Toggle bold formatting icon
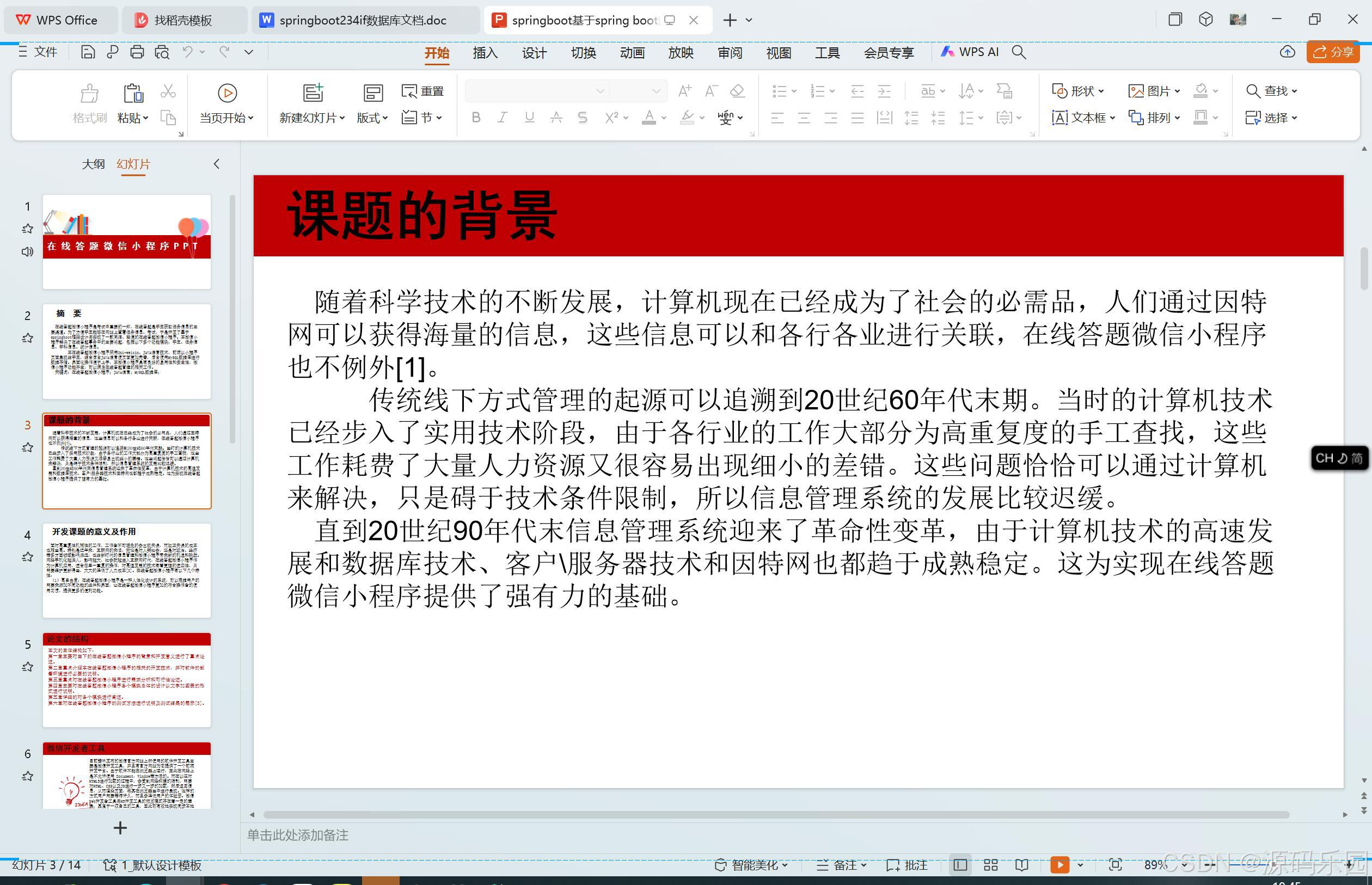Image resolution: width=1372 pixels, height=885 pixels. tap(475, 117)
